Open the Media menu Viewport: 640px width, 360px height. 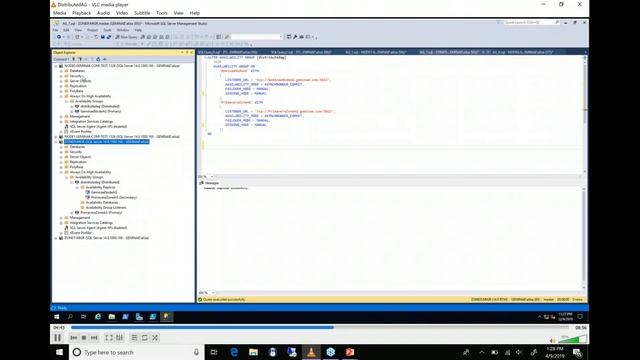60,13
